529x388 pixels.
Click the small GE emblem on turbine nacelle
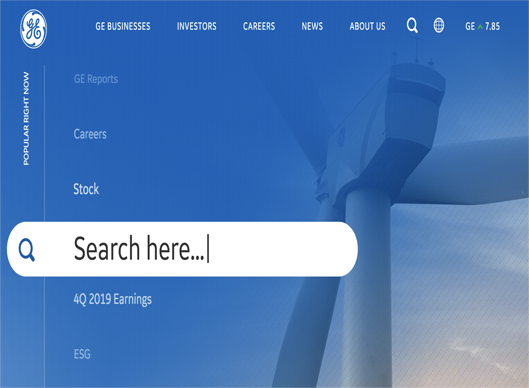tap(341, 136)
